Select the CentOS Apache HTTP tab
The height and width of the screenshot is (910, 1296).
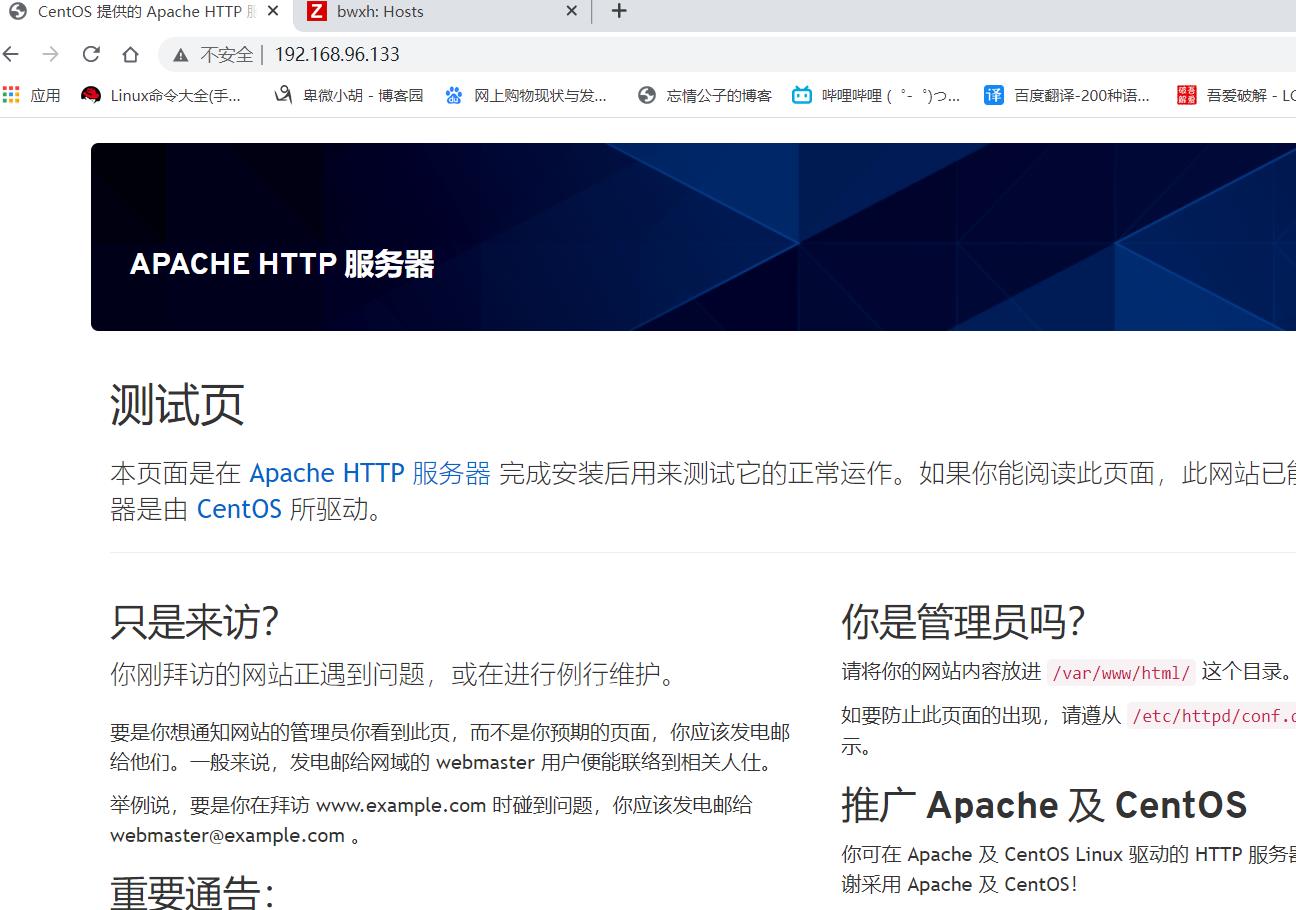[x=146, y=12]
